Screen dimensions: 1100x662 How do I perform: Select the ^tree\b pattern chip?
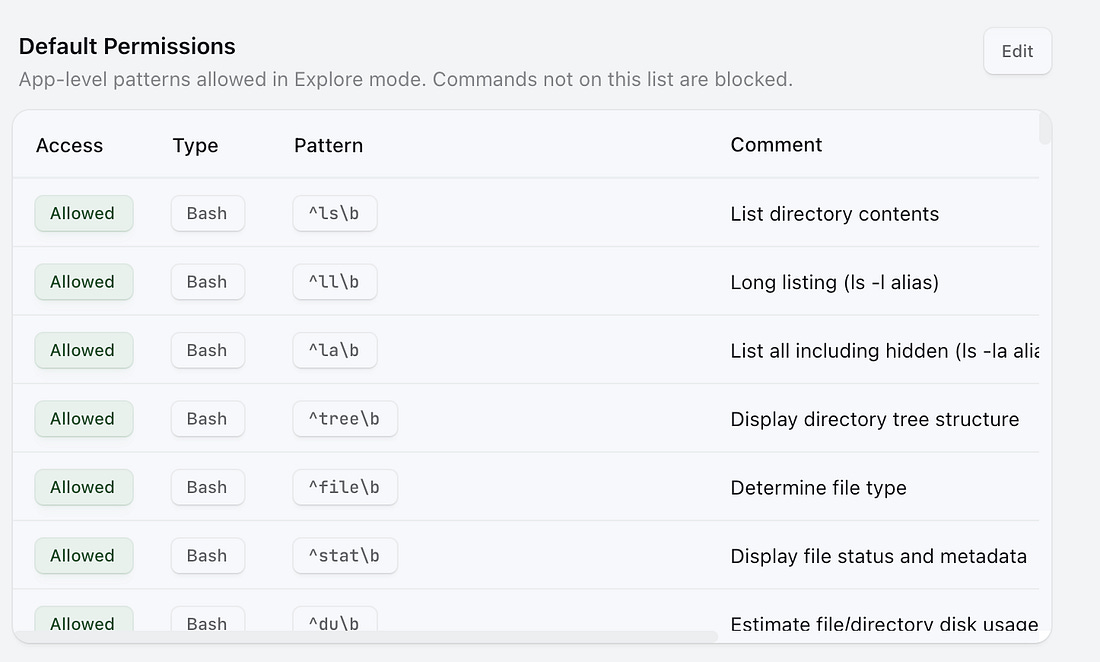tap(344, 419)
